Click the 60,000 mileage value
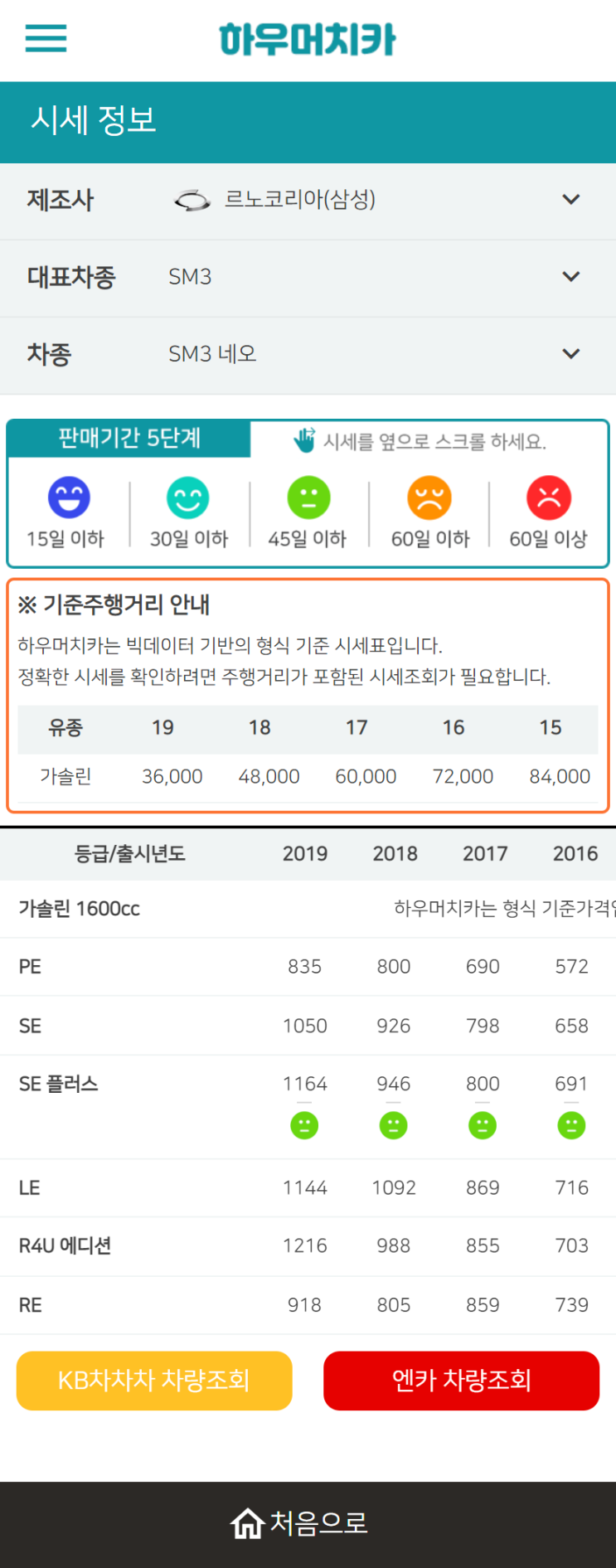Image resolution: width=616 pixels, height=1568 pixels. coord(366,776)
